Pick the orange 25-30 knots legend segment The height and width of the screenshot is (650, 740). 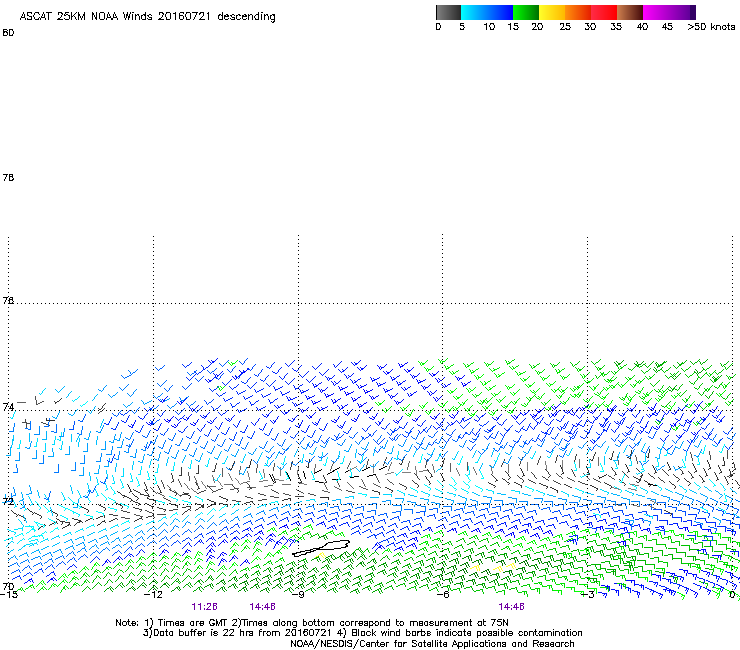[x=578, y=12]
